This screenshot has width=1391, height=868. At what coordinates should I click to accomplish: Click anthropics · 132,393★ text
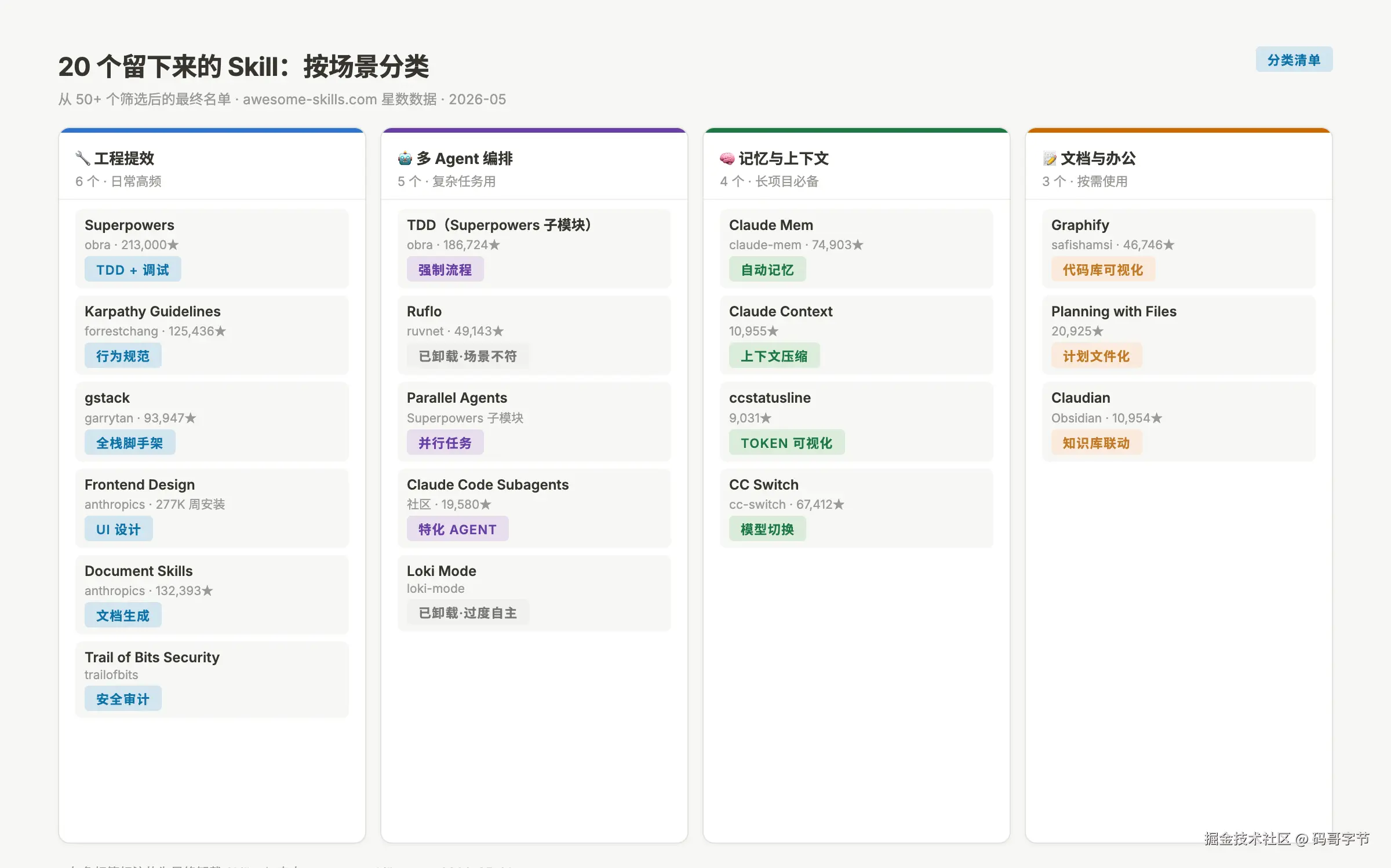(x=148, y=590)
